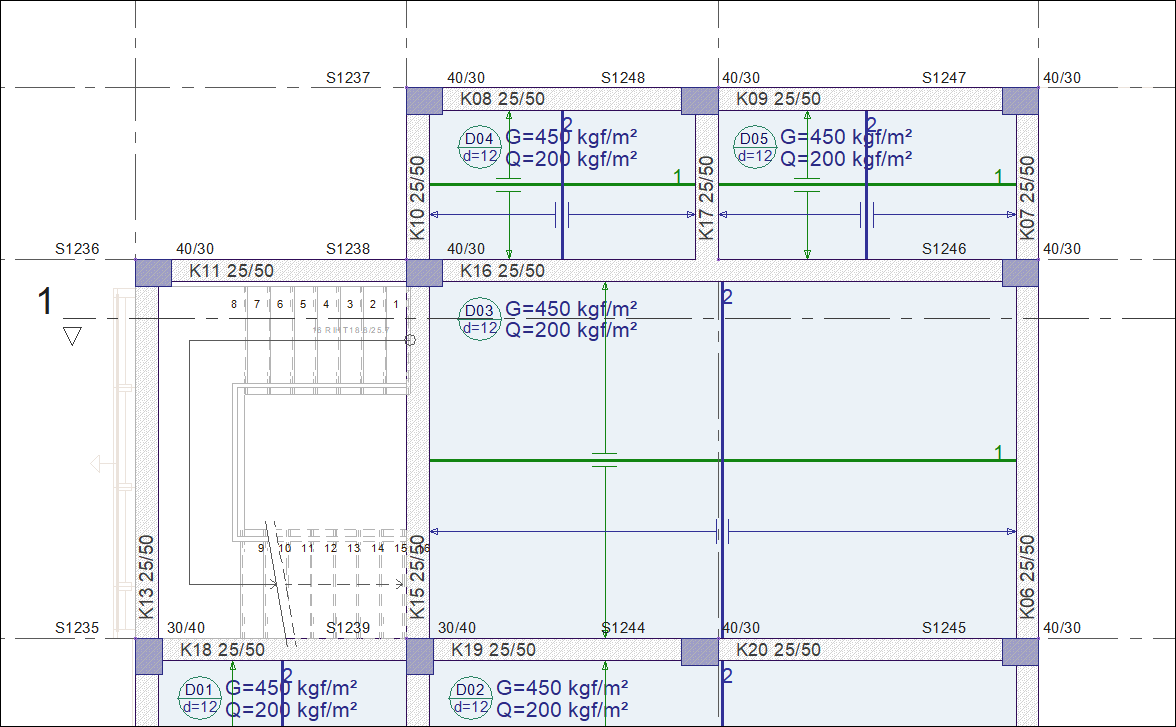Screen dimensions: 1176x727
Task: Click stair step number 5
Action: click(x=303, y=305)
